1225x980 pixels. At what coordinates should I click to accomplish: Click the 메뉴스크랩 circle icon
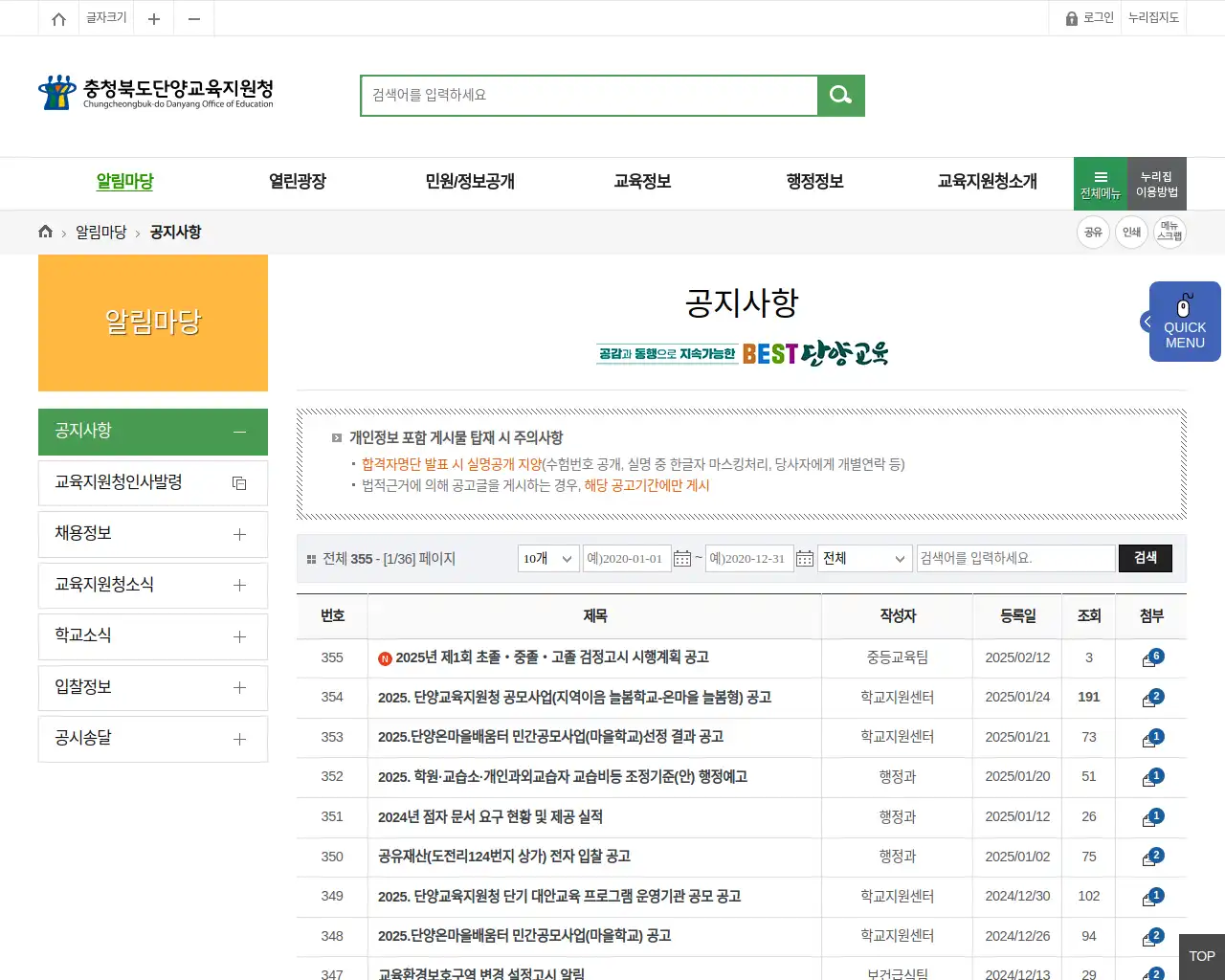click(1169, 232)
